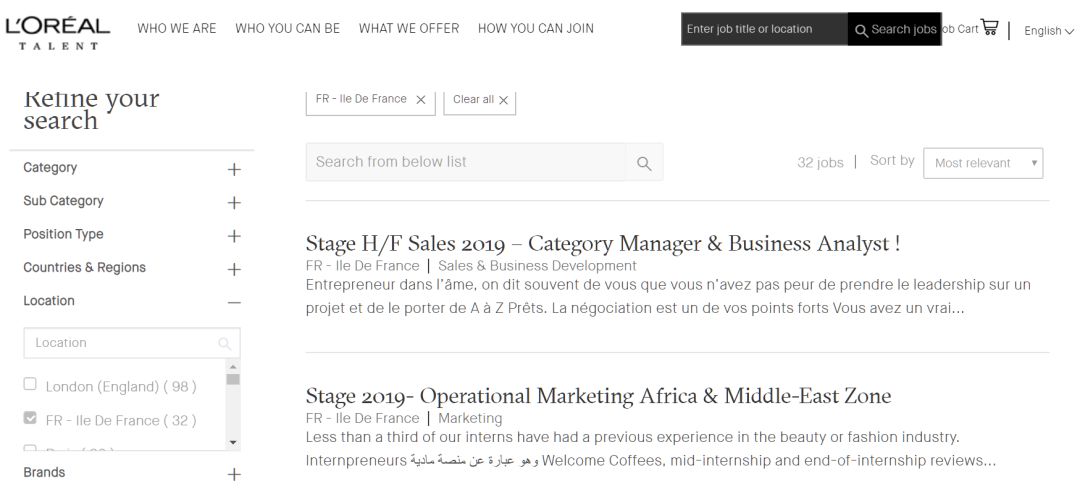Expand the Countries & Regions filter
Screen dimensions: 1080x492
pos(234,269)
